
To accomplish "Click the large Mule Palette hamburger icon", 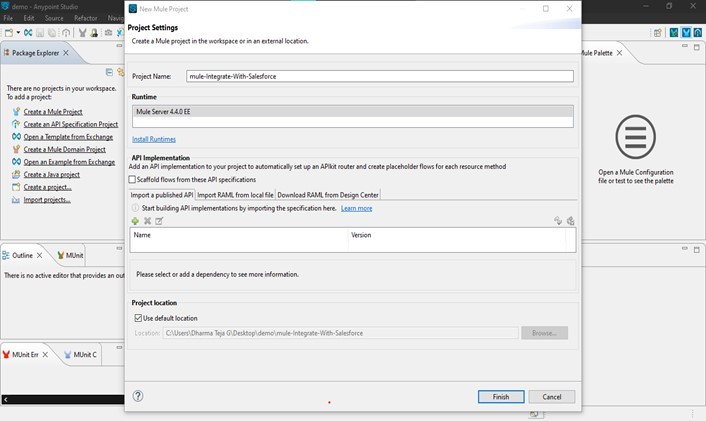I will [634, 136].
